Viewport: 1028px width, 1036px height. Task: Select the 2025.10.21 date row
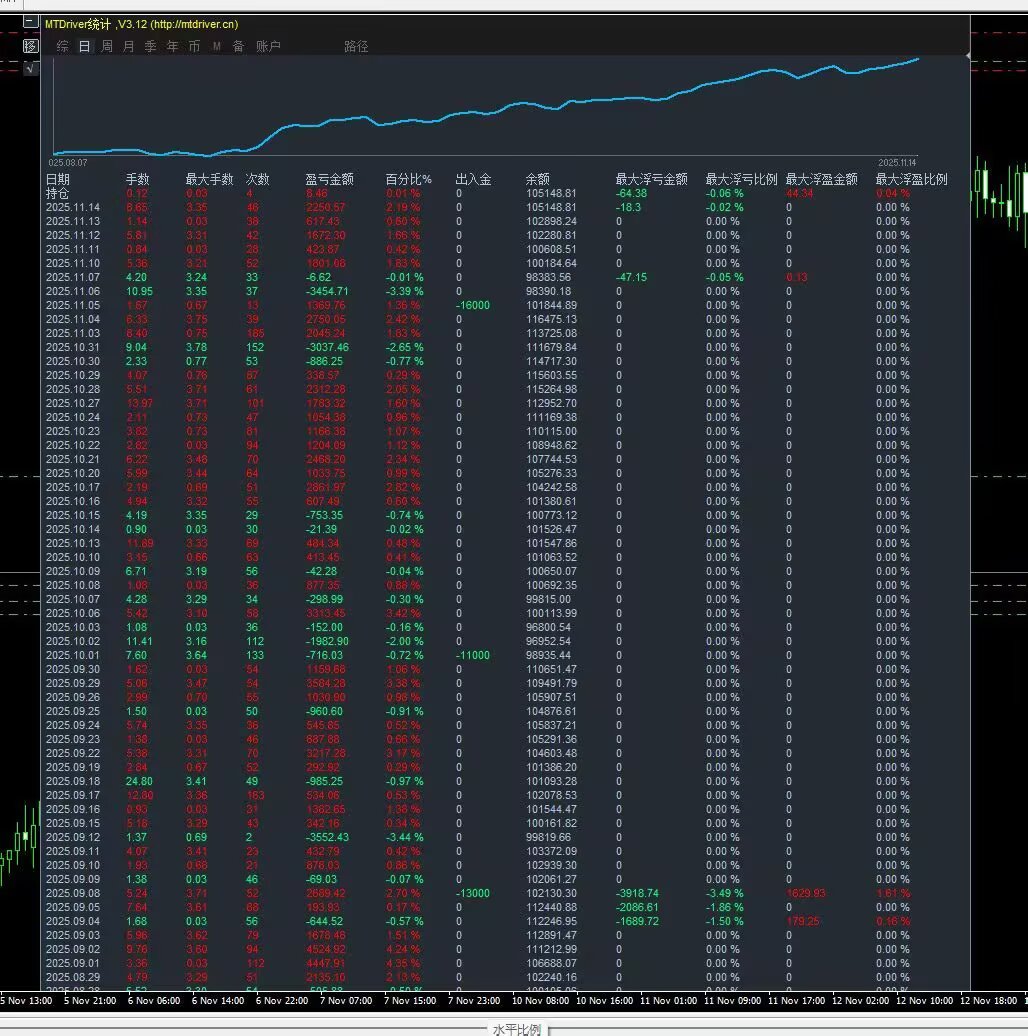[73, 459]
